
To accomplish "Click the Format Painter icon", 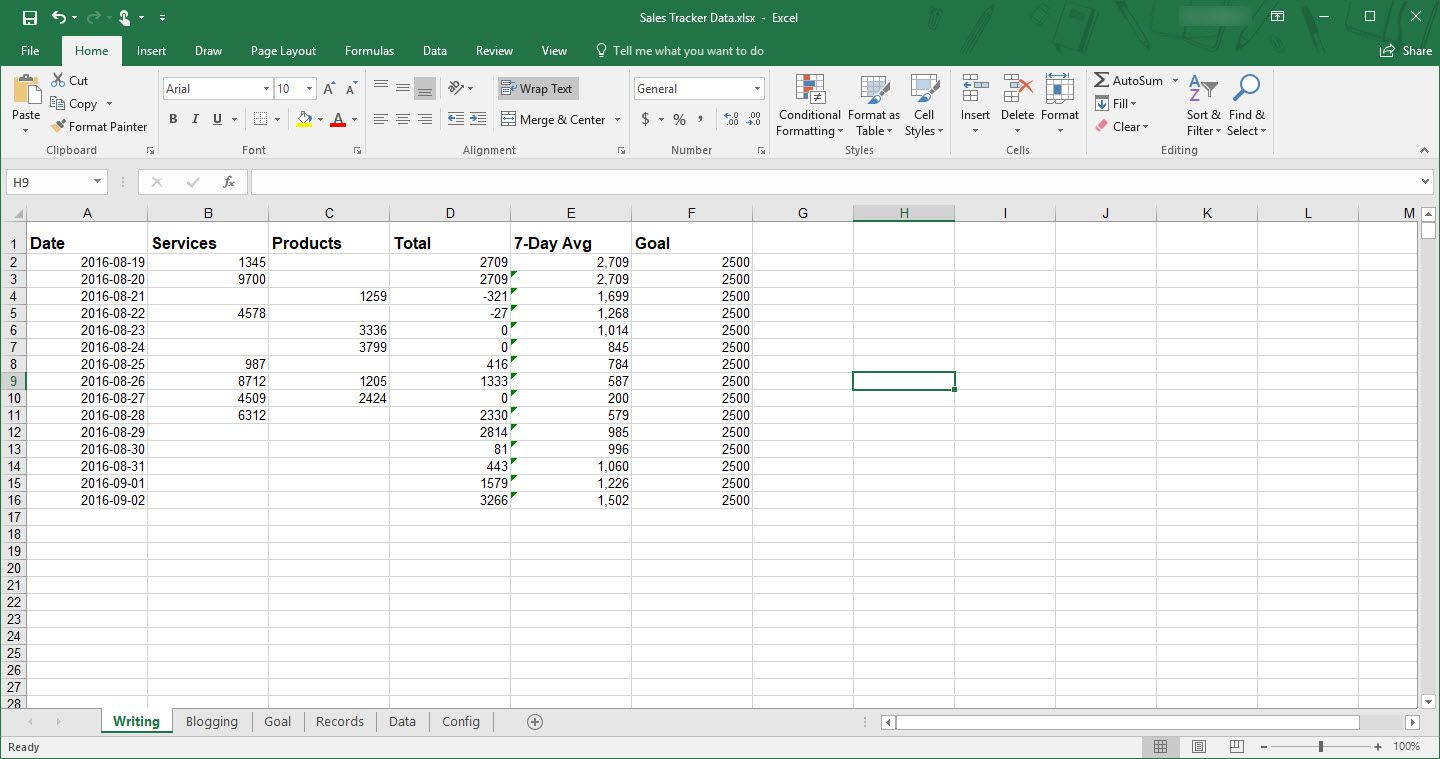I will pyautogui.click(x=59, y=127).
